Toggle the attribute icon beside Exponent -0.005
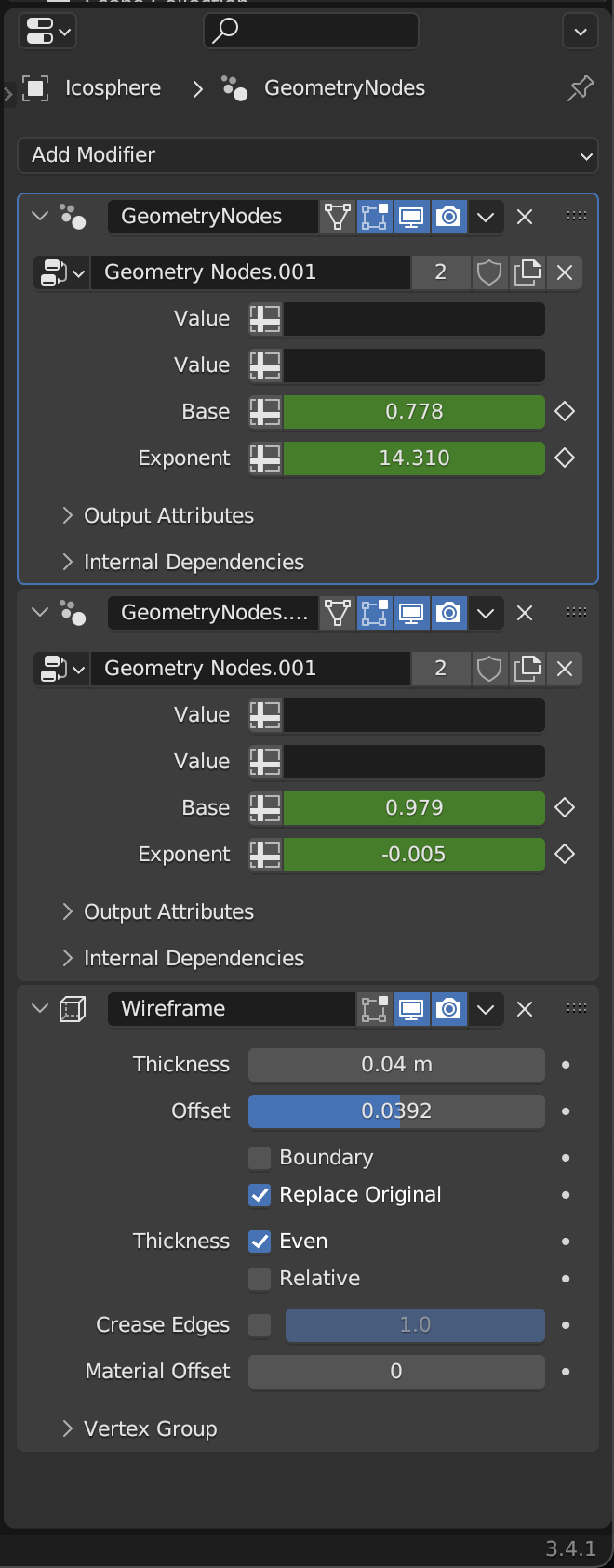Image resolution: width=614 pixels, height=1568 pixels. click(x=265, y=855)
